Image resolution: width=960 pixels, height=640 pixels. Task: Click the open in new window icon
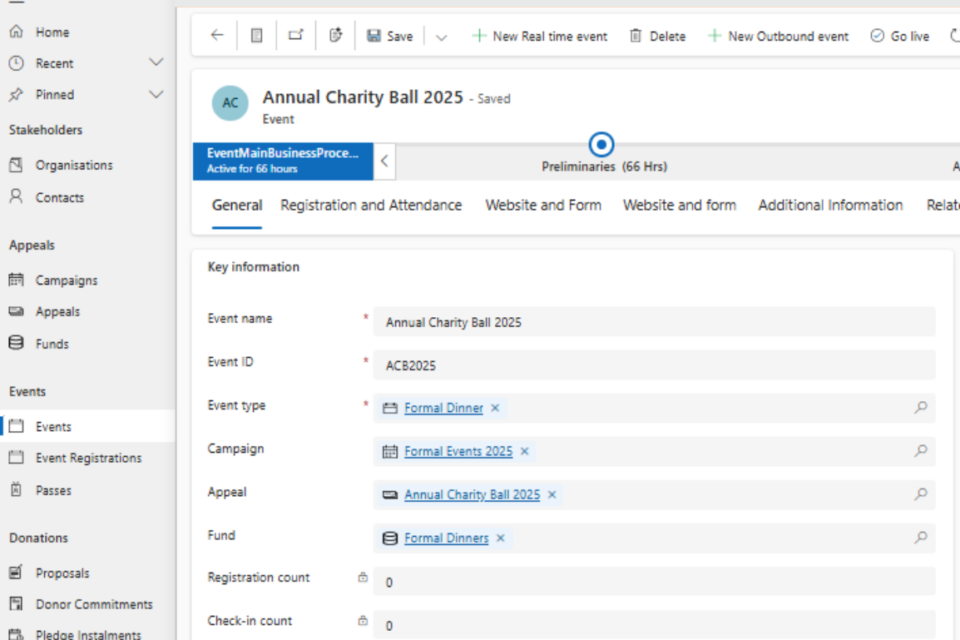point(296,36)
